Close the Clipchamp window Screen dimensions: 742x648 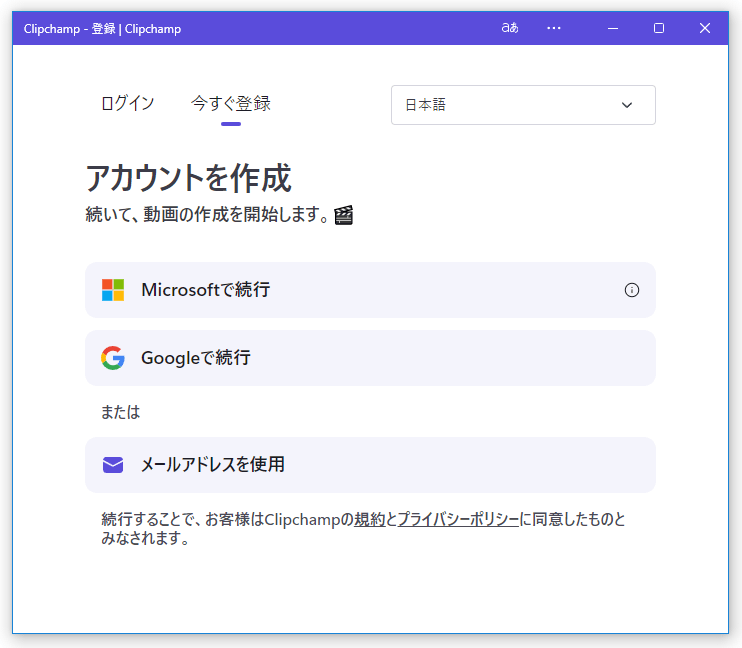(705, 28)
